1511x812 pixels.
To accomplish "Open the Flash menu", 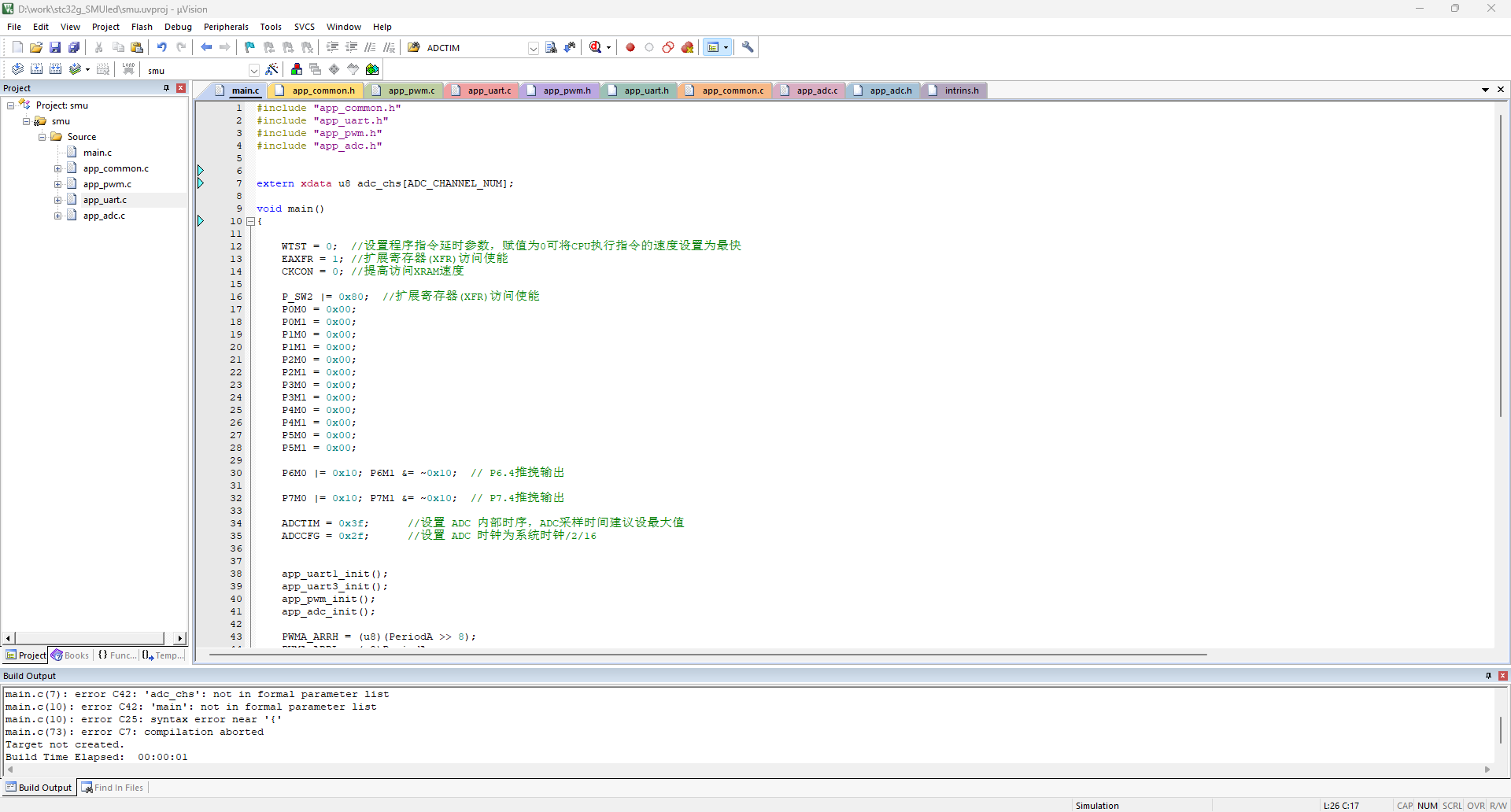I will pyautogui.click(x=142, y=27).
